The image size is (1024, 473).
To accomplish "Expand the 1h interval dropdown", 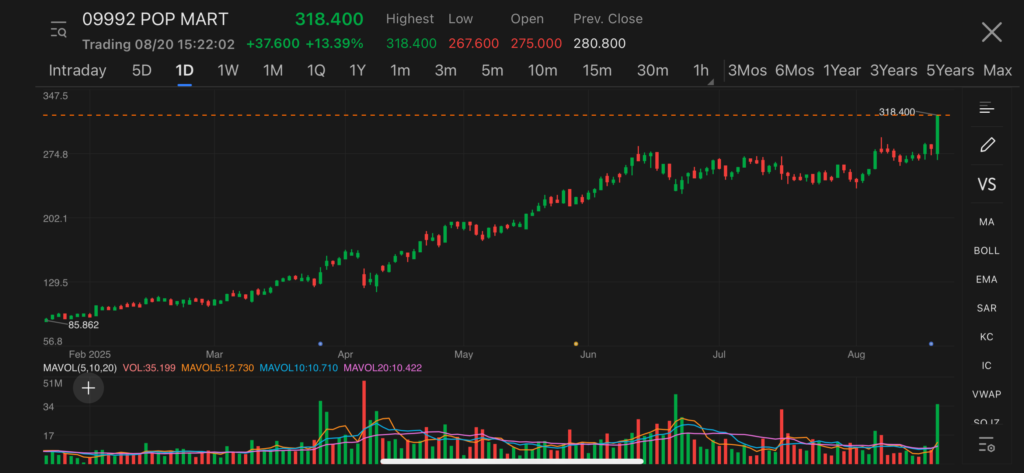I will (x=701, y=71).
